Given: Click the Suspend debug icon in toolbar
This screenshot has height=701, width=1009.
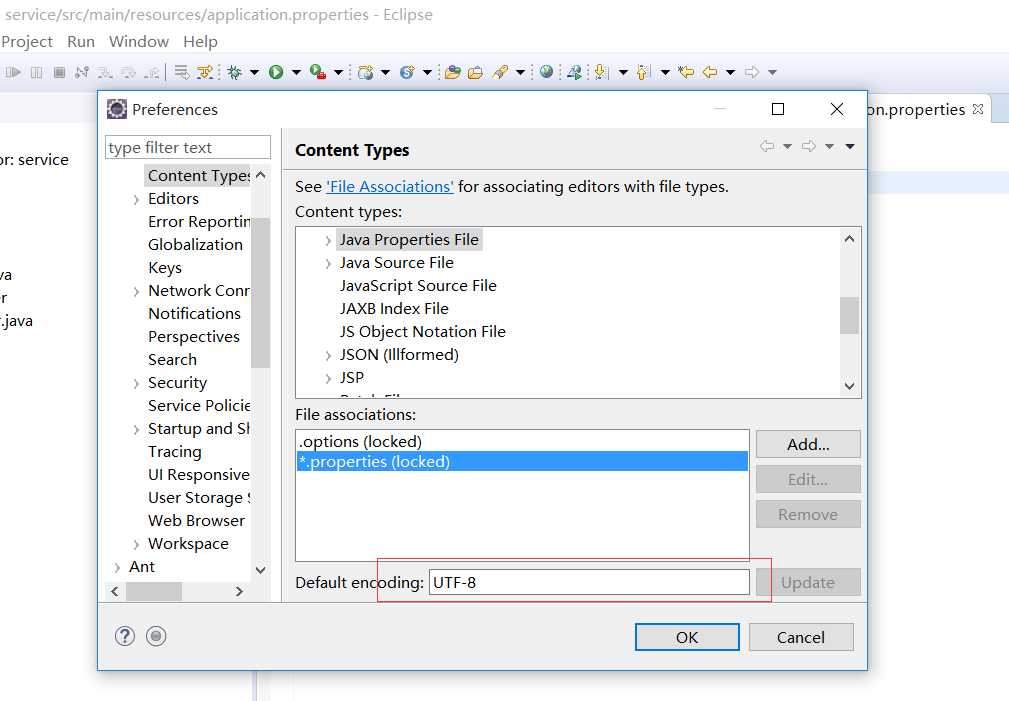Looking at the screenshot, I should [x=37, y=72].
